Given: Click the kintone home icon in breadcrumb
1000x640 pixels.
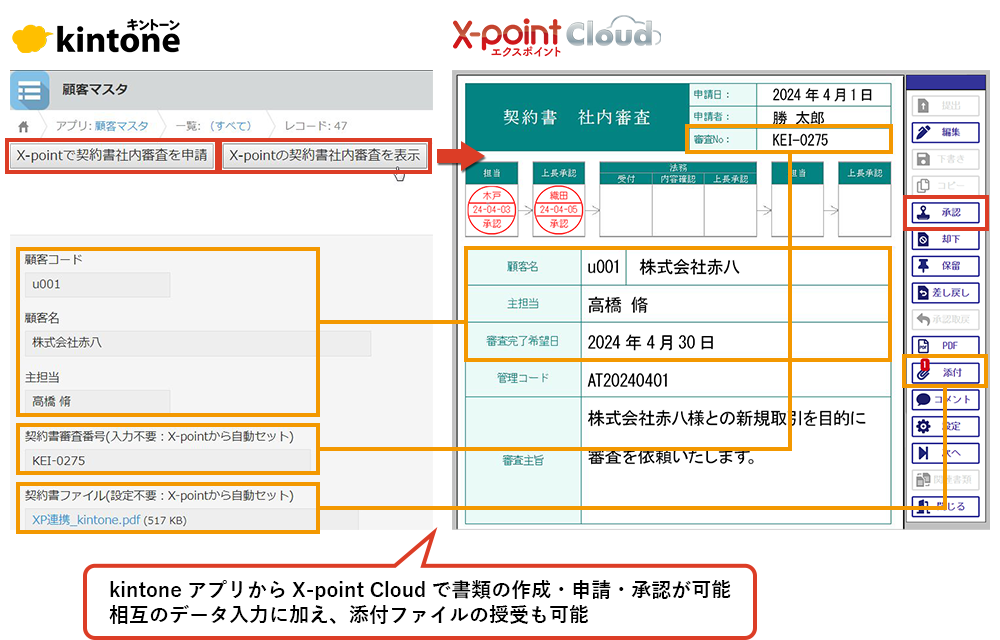Looking at the screenshot, I should pyautogui.click(x=23, y=126).
